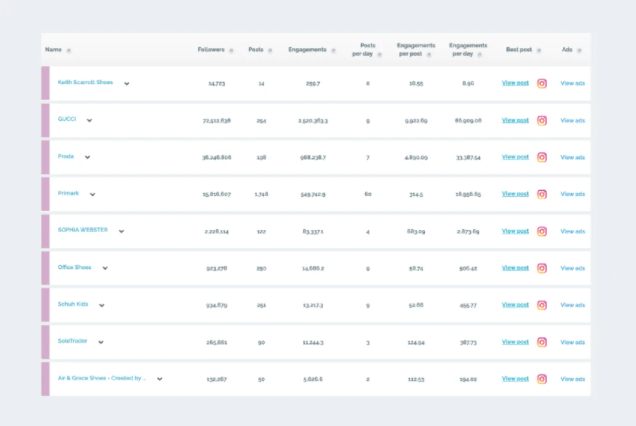Open Instagram icon in the GUCCI row
Screen dimensions: 636x426
tap(542, 120)
